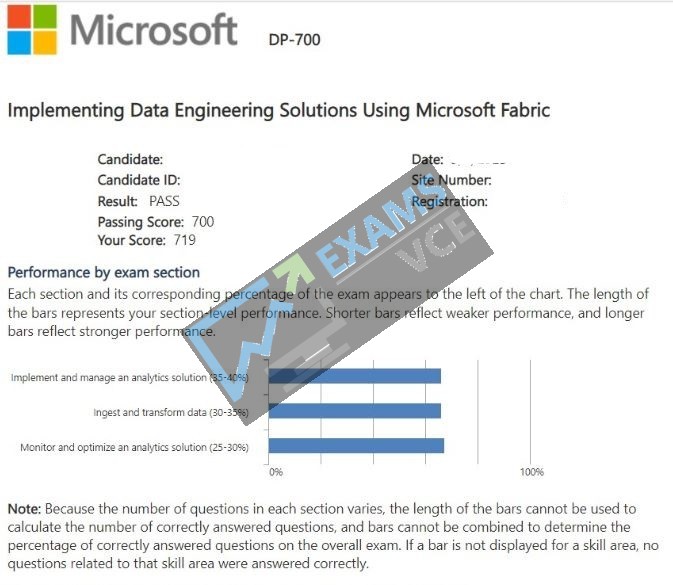Click the Microsoft wordmark text

tap(153, 30)
